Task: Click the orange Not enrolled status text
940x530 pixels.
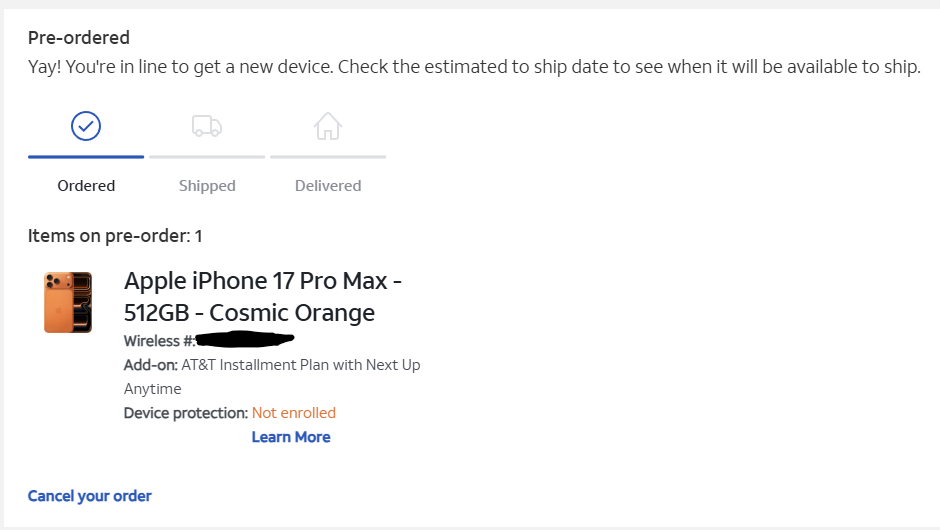Action: (294, 413)
